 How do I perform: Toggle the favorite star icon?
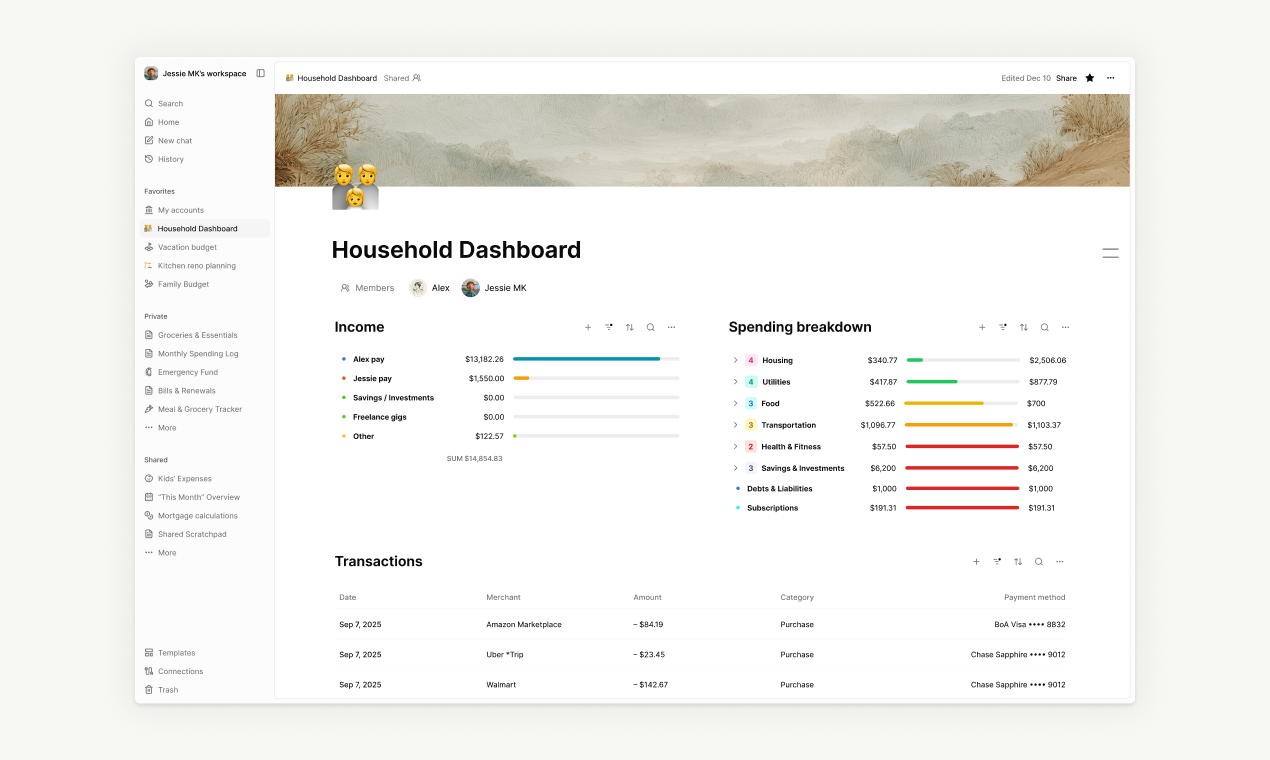[1090, 78]
